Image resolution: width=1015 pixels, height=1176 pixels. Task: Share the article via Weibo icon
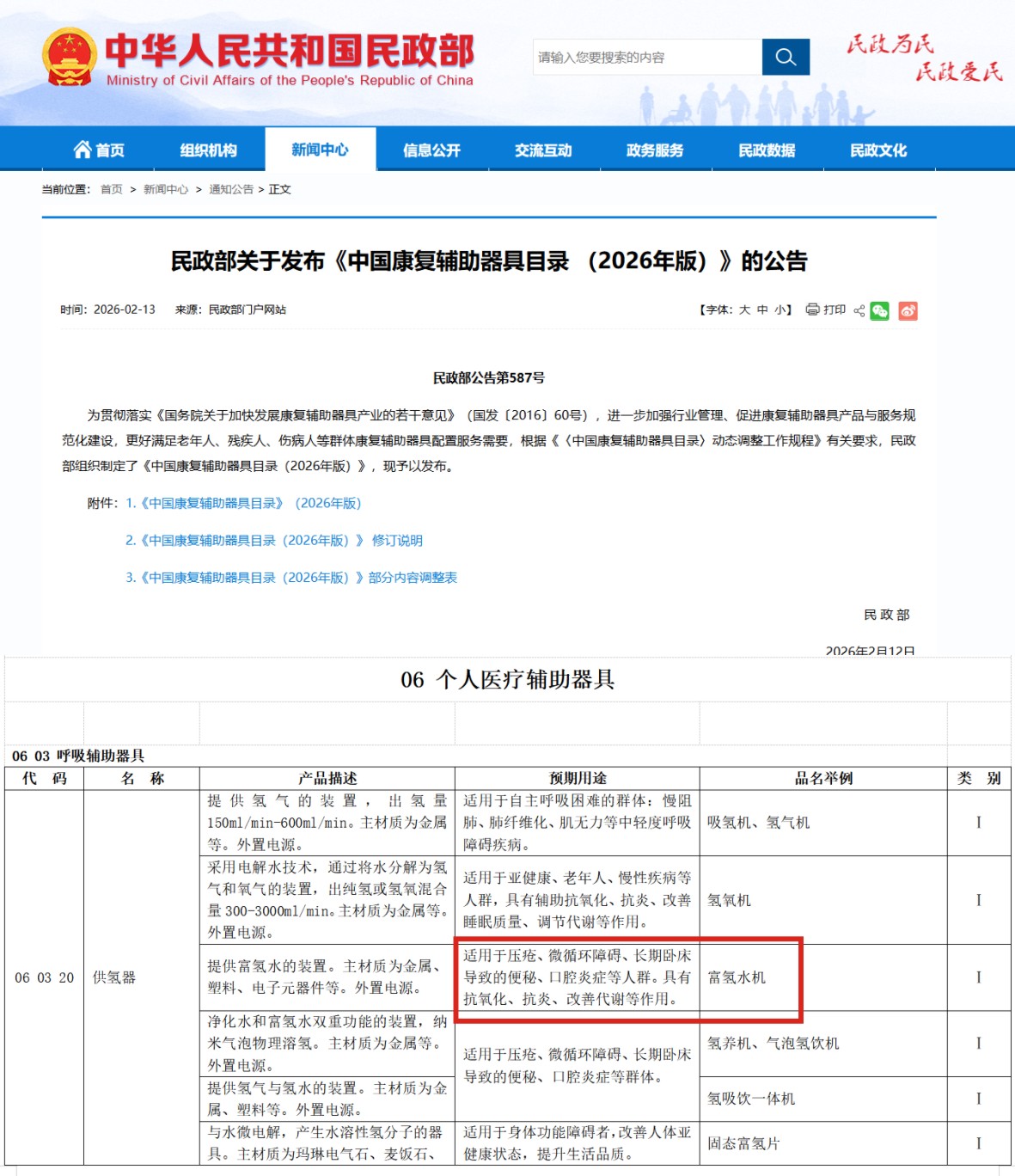908,310
